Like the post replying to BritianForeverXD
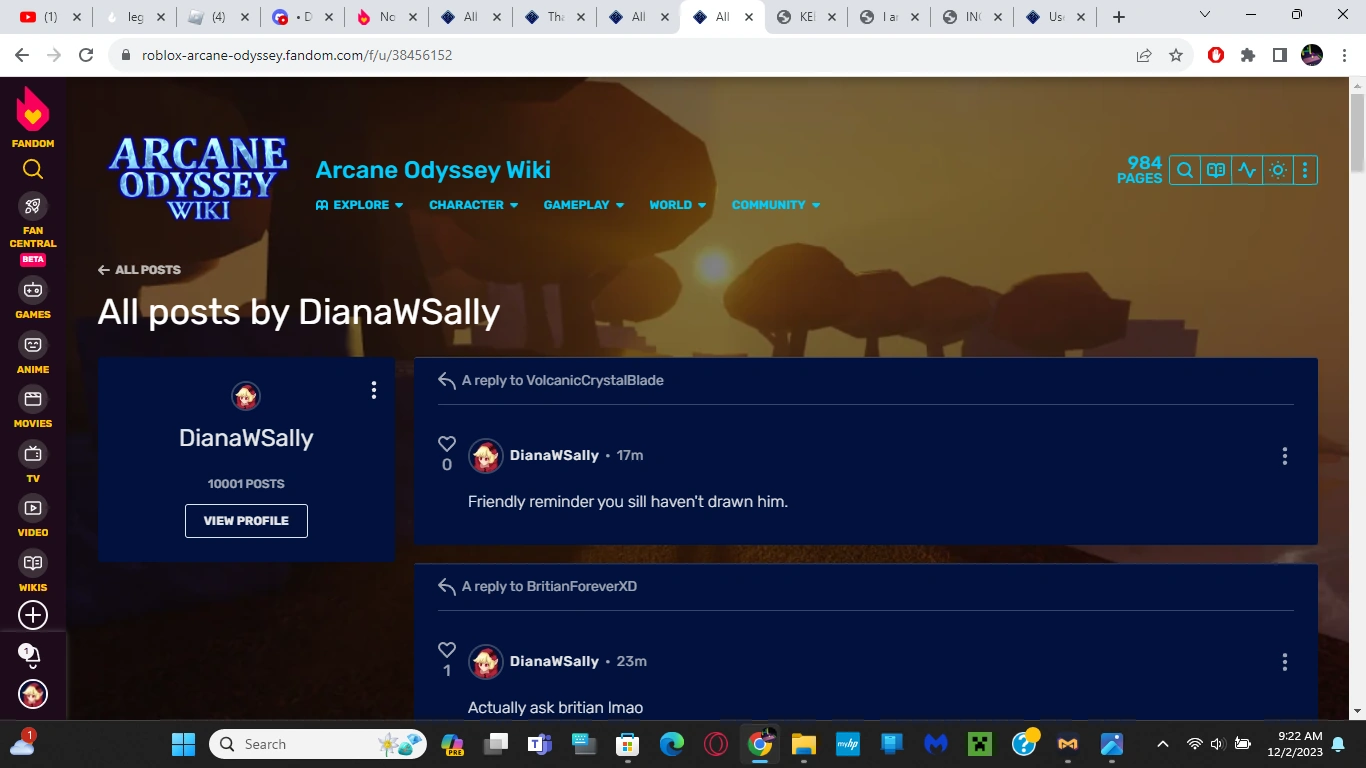Viewport: 1366px width, 768px height. [447, 649]
